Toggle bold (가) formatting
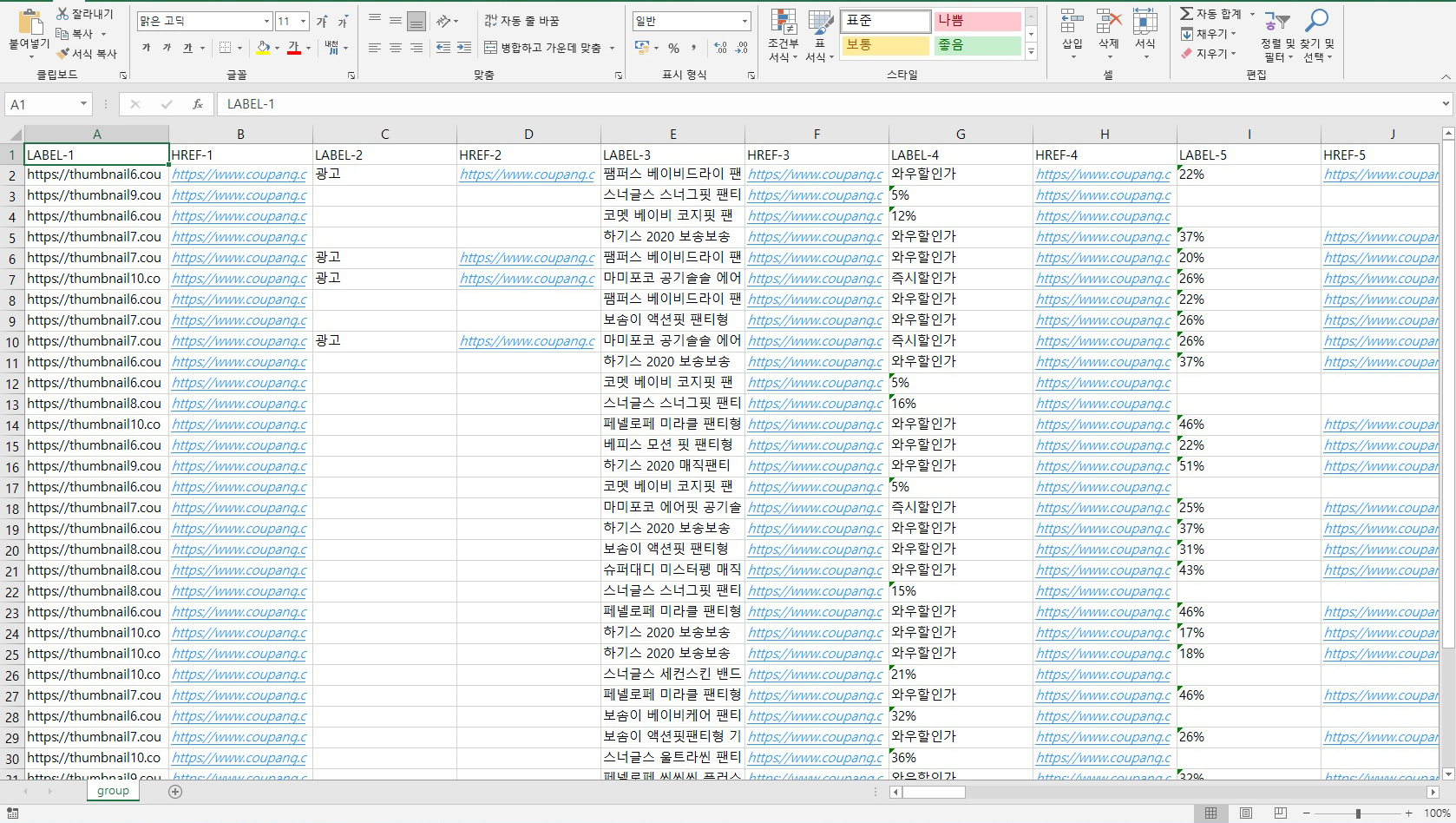This screenshot has height=823, width=1456. (146, 48)
